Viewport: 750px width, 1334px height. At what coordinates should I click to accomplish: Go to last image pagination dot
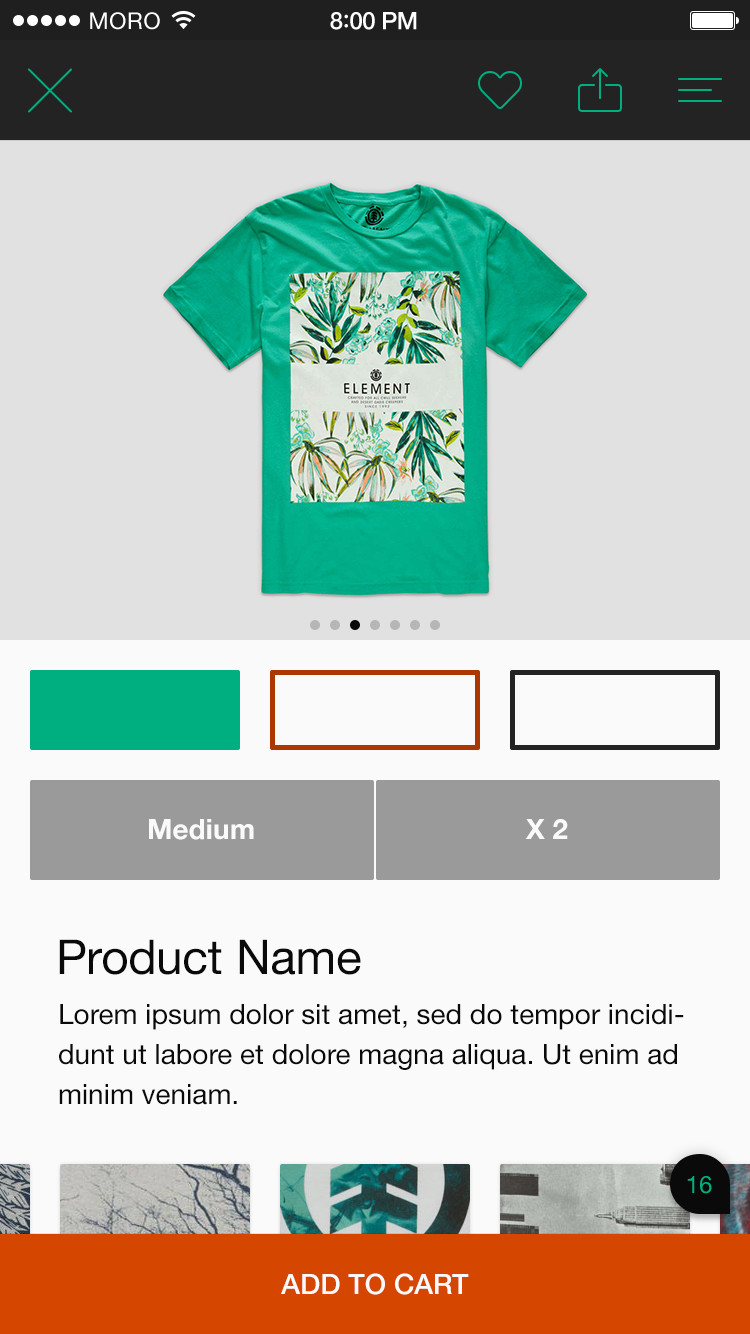(x=435, y=625)
